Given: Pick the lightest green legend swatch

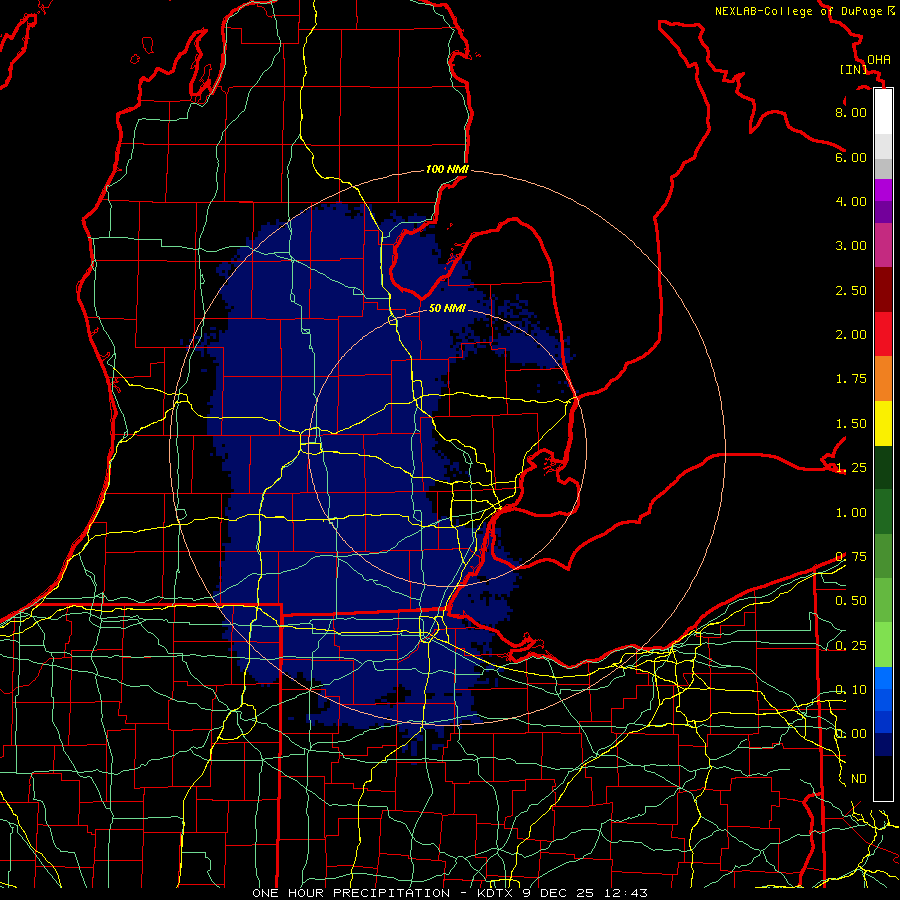Looking at the screenshot, I should [883, 645].
